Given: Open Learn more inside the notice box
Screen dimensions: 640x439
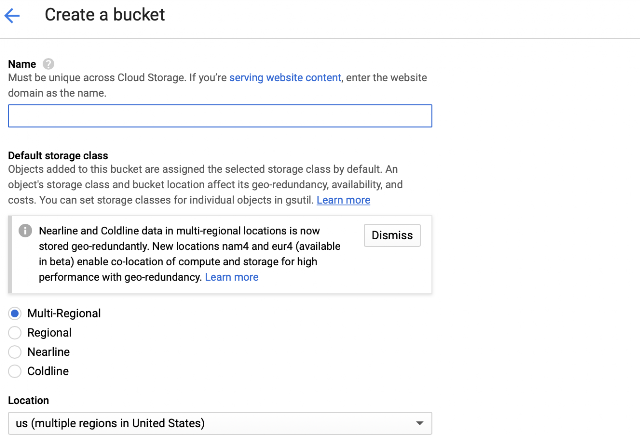Looking at the screenshot, I should click(x=231, y=277).
